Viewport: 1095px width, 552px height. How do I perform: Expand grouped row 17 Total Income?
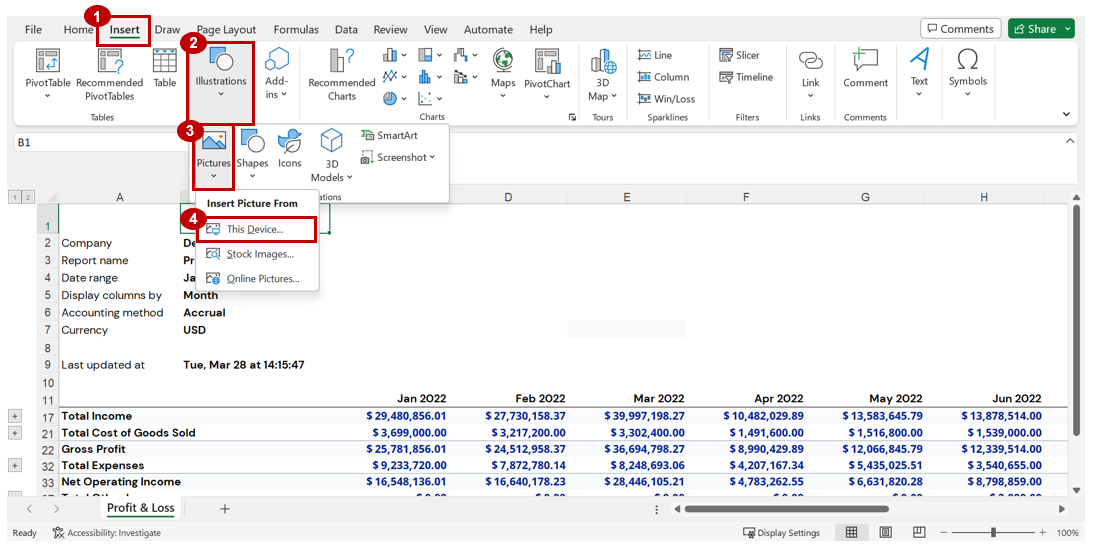(15, 416)
